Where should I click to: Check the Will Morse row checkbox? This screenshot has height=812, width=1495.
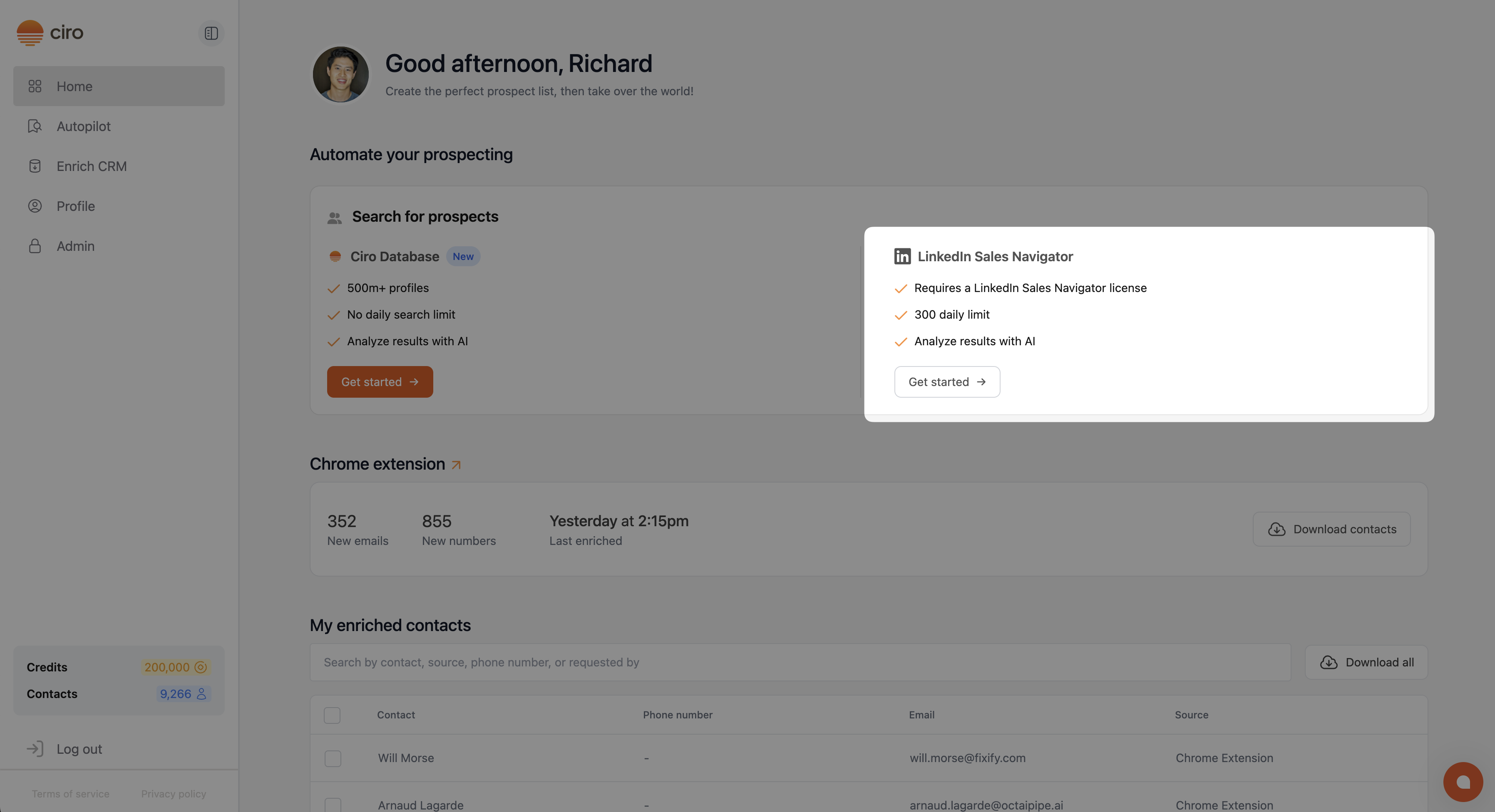tap(333, 758)
